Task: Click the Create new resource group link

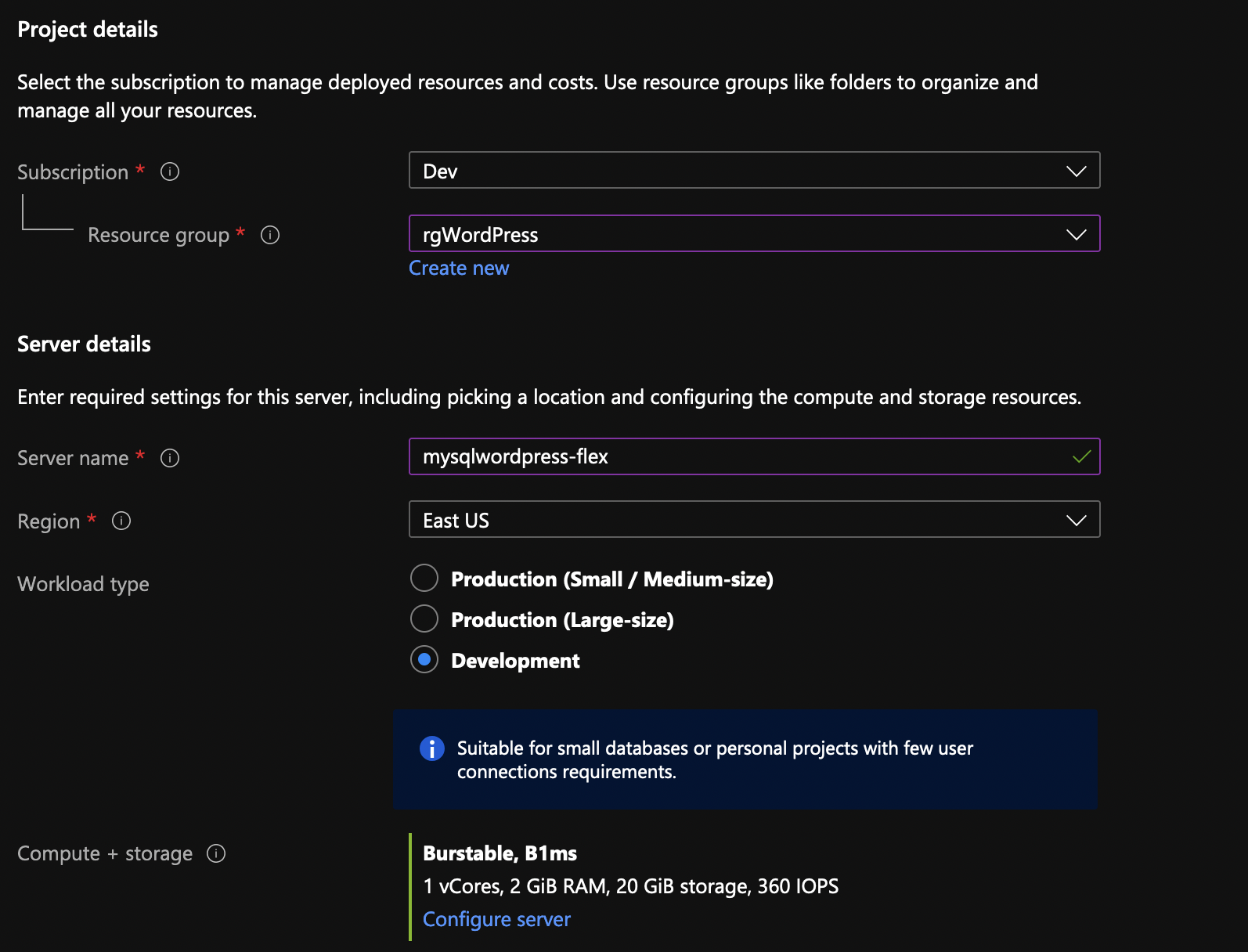Action: [x=459, y=268]
